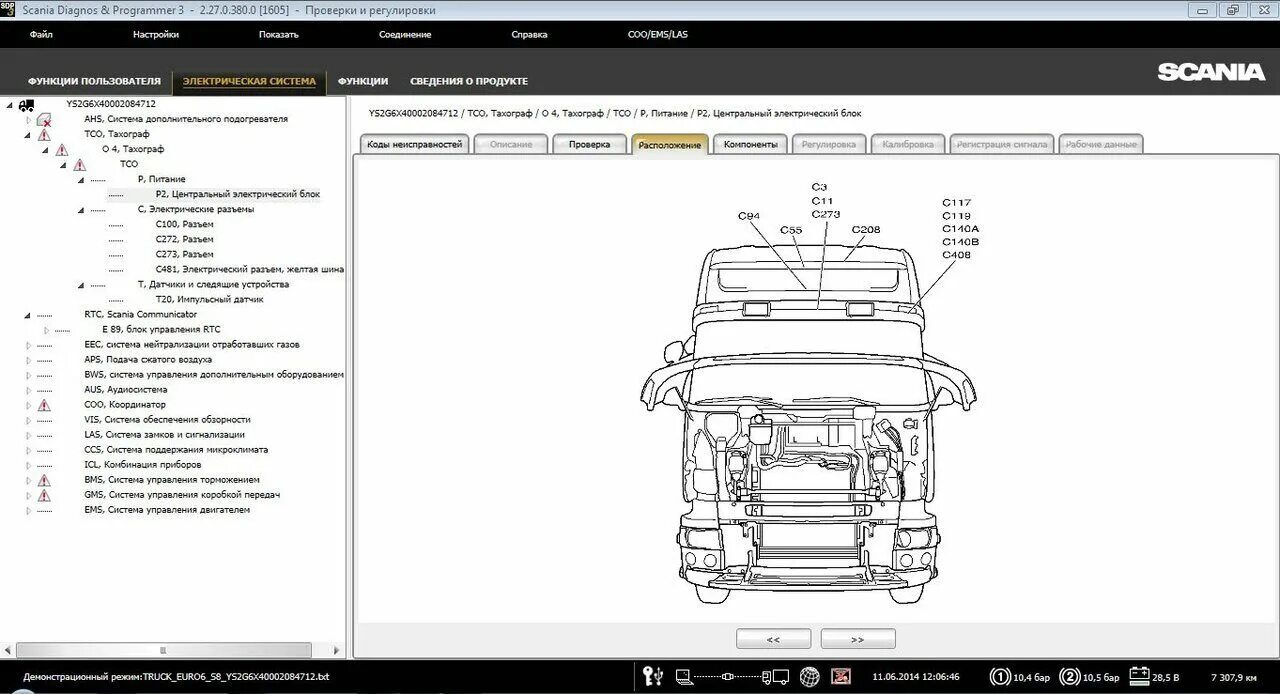Click the AHS heater box icon with red cross

[x=44, y=119]
